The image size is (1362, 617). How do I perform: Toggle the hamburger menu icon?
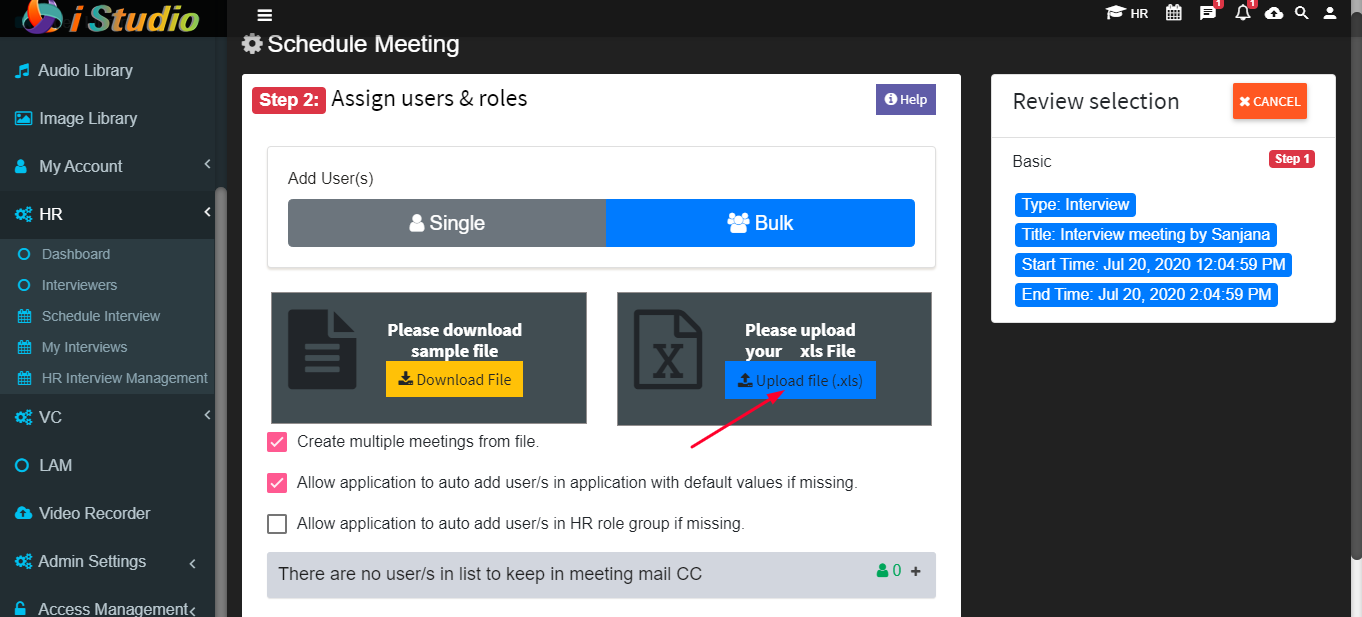[x=265, y=15]
